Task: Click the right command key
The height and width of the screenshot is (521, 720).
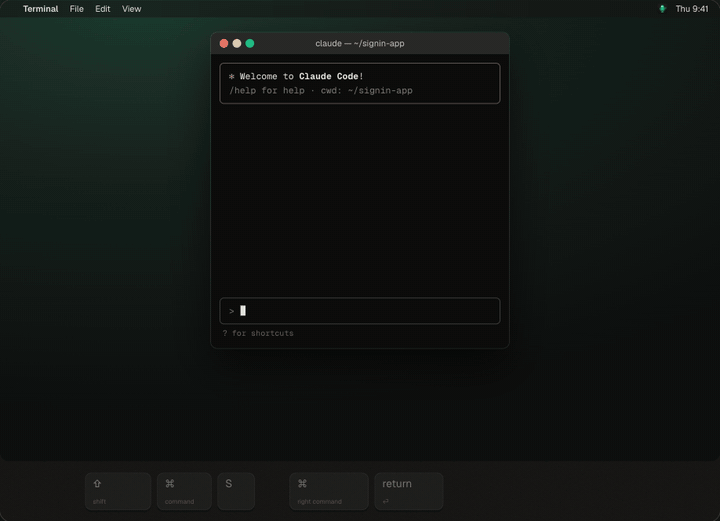Action: [x=329, y=491]
